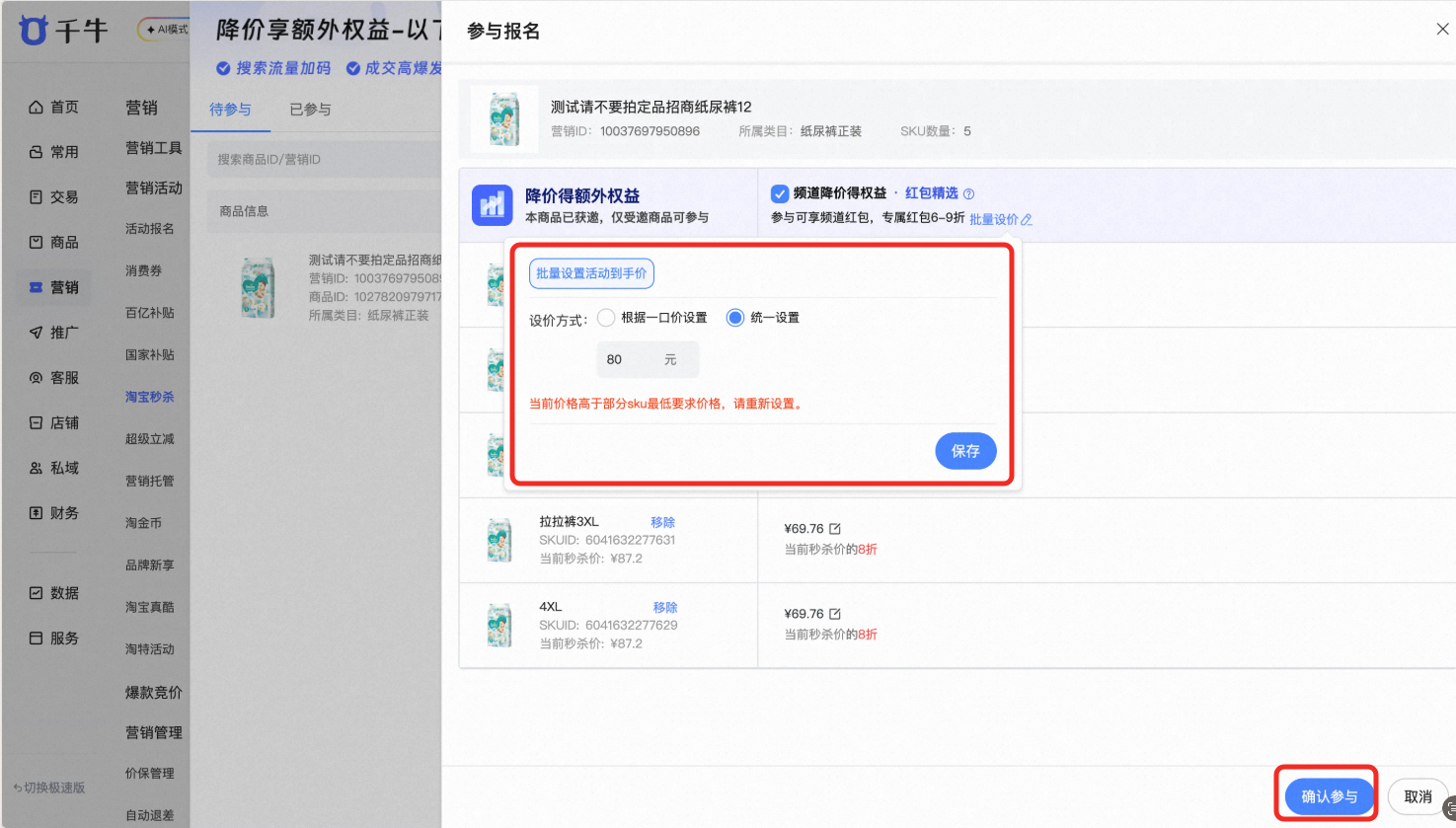The height and width of the screenshot is (828, 1456).
Task: Click product thumbnail in dialog header
Action: pos(504,118)
